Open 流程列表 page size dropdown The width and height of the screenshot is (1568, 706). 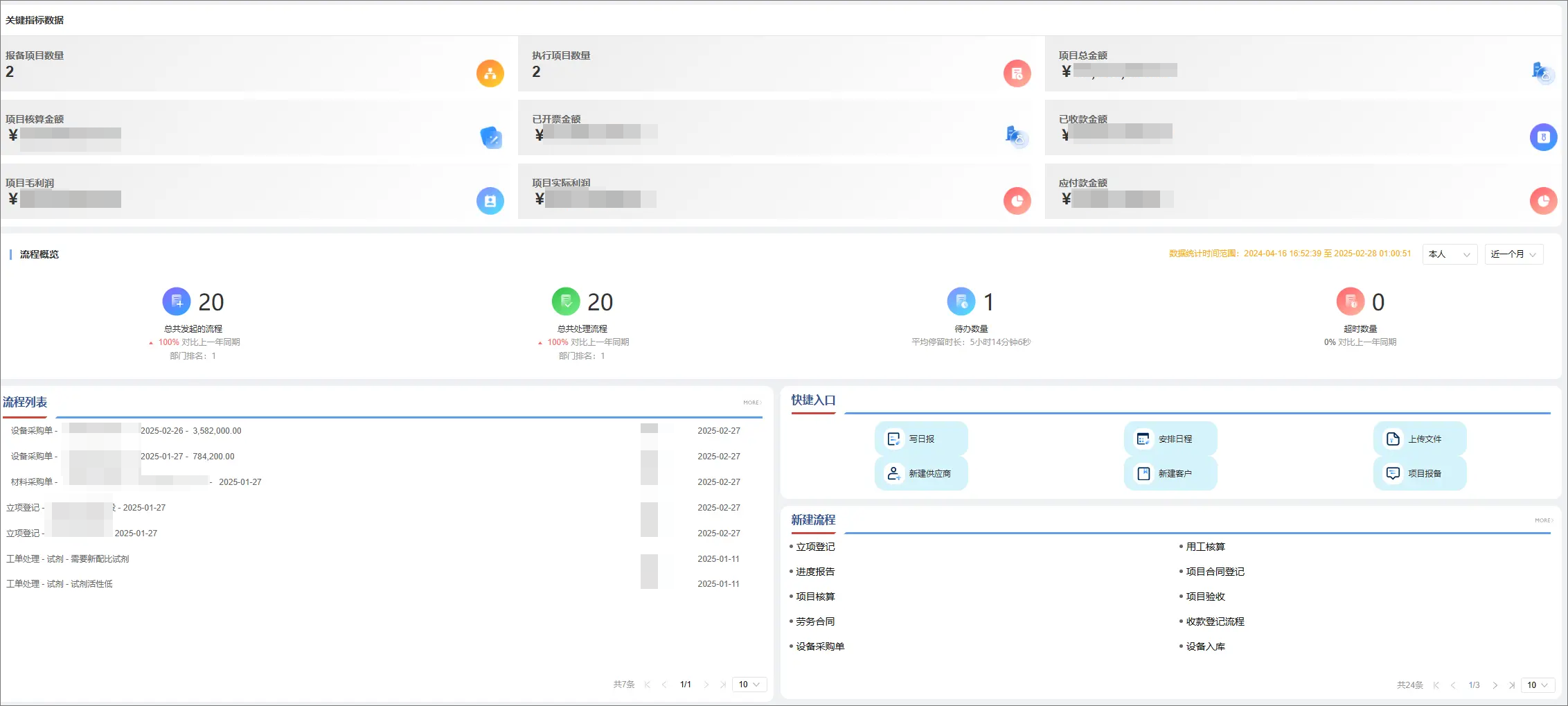point(749,685)
